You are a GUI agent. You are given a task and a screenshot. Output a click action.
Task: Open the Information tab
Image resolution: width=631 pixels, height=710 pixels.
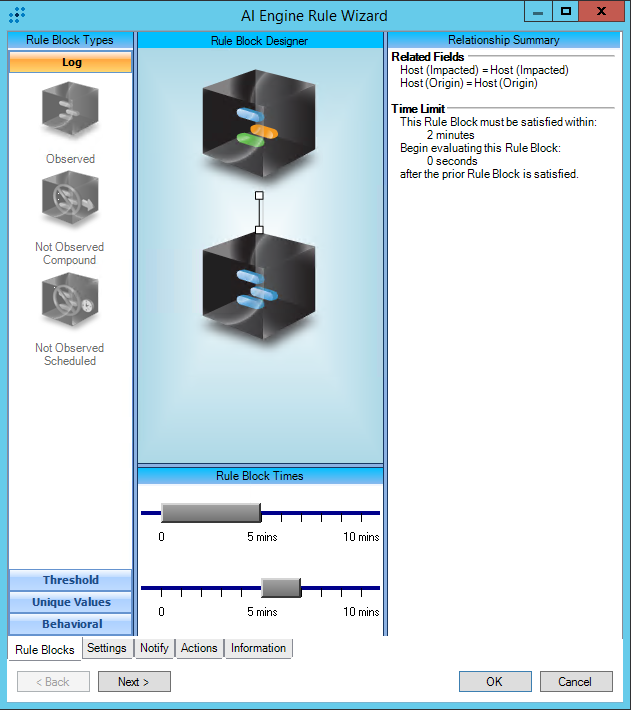[x=258, y=648]
